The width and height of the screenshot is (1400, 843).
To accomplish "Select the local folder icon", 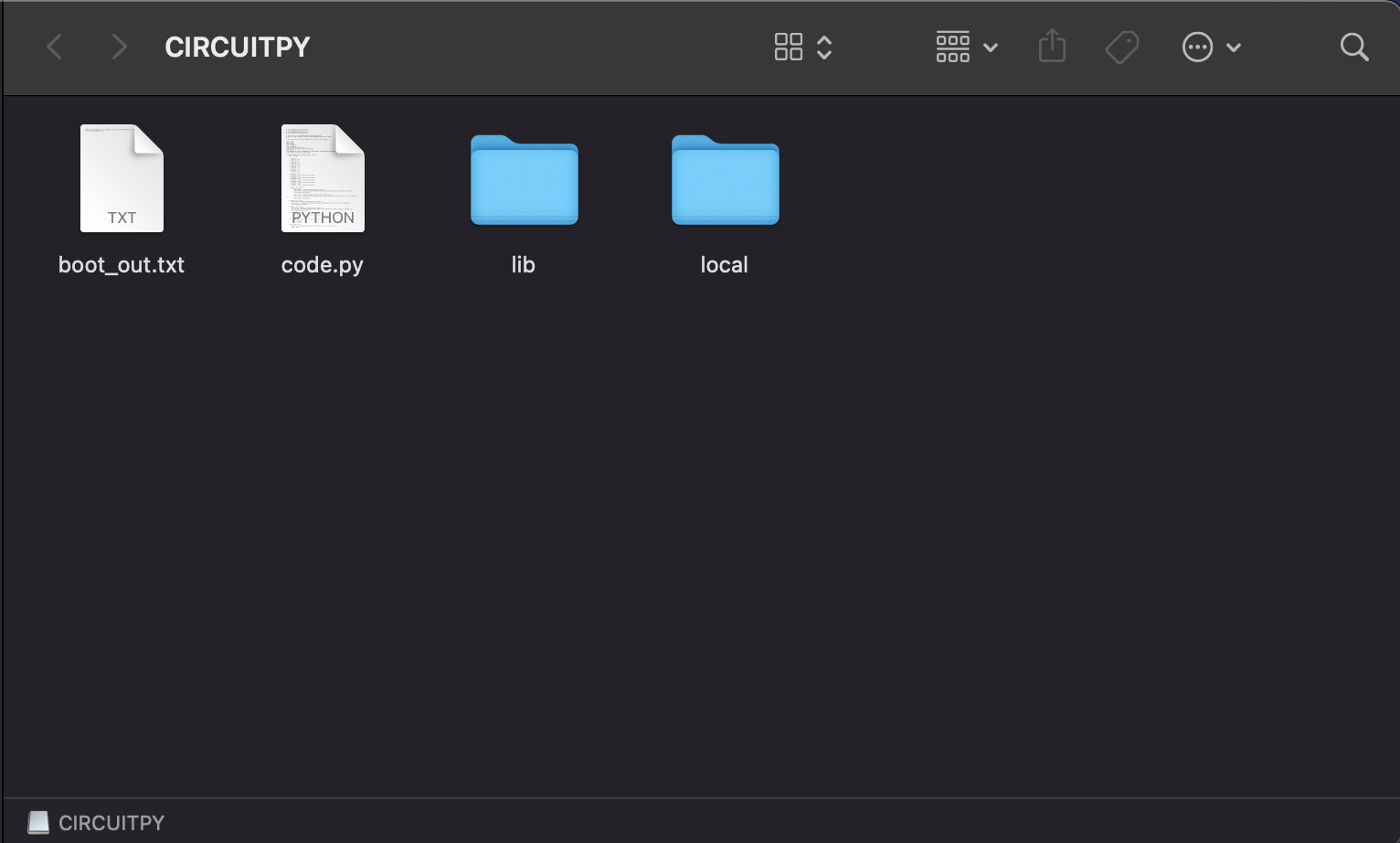I will 726,179.
